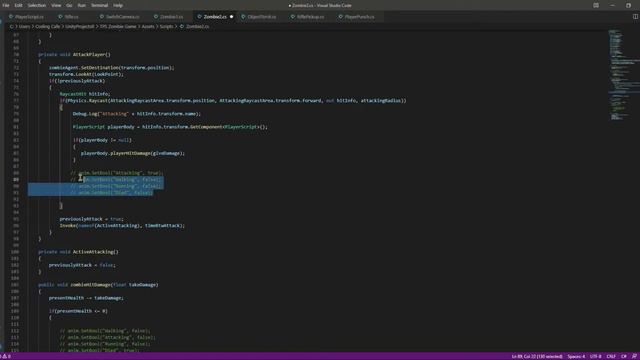Screen dimensions: 640x360
Task: Toggle the layout icon in title bar
Action: pyautogui.click(x=596, y=5)
